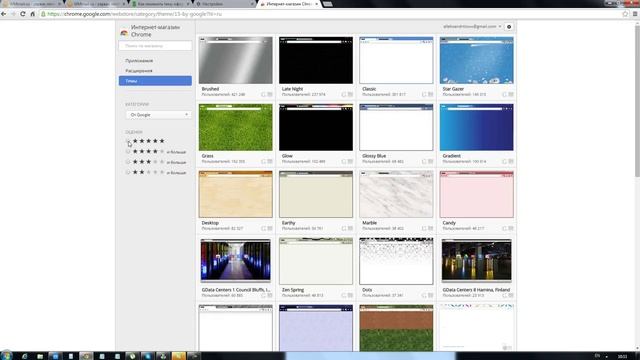640x360 pixels.
Task: Open the Windows Start button
Action: tap(6, 356)
